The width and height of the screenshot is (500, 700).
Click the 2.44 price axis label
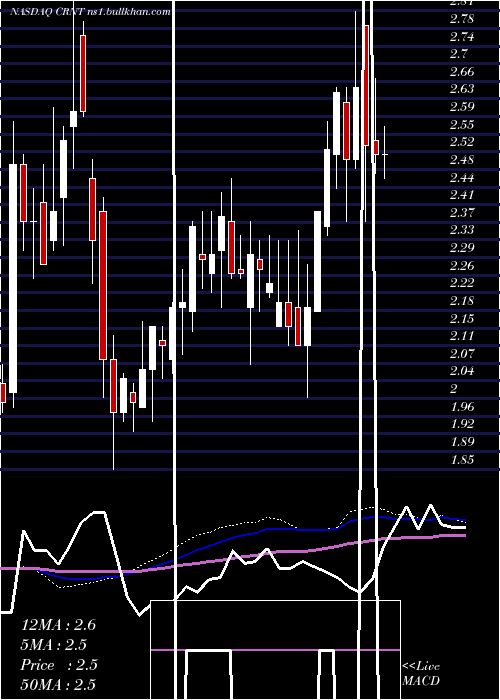462,178
